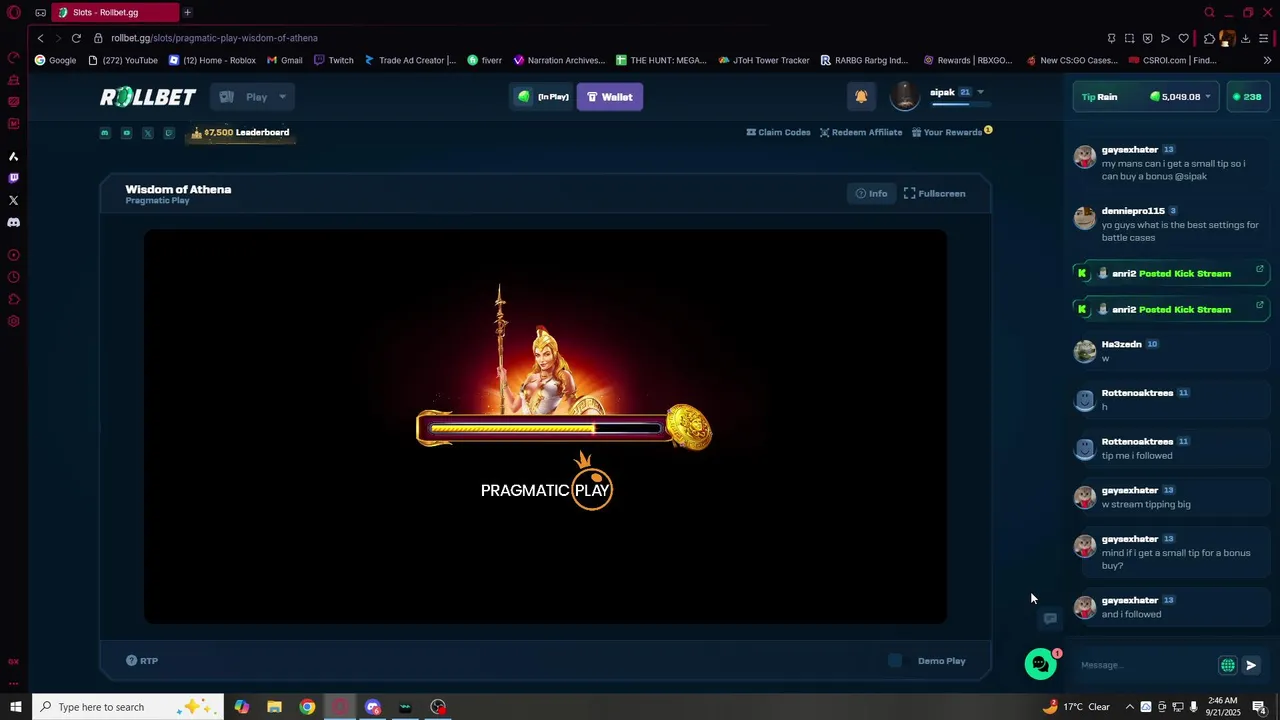
Task: Open the YouTube bookmark
Action: pyautogui.click(x=123, y=60)
